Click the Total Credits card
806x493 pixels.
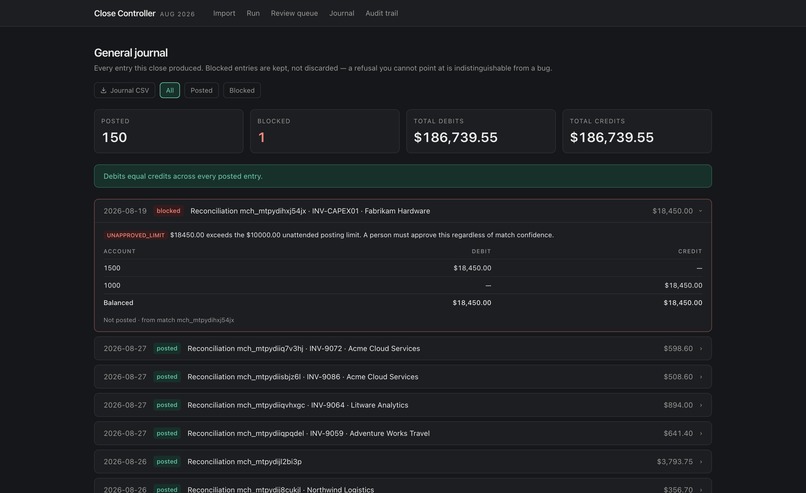click(637, 131)
